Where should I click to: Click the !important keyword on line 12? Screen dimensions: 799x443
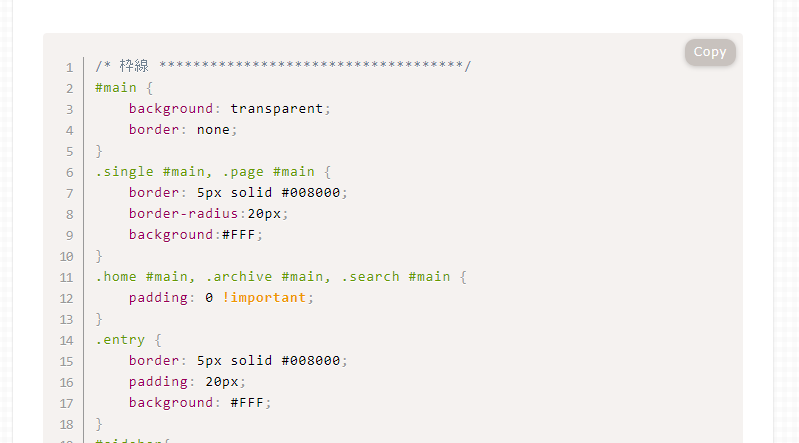[x=264, y=298]
